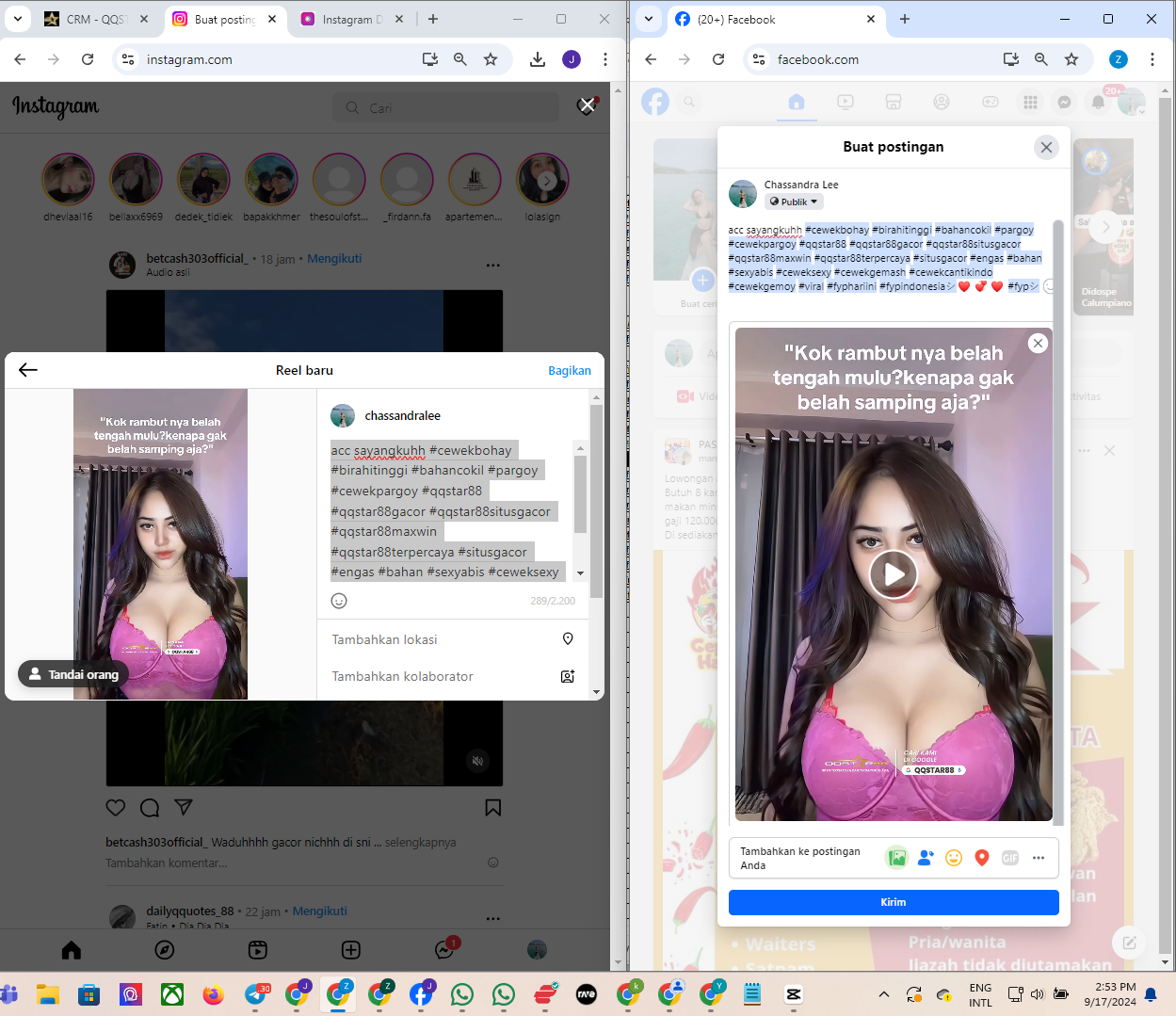The image size is (1176, 1016).
Task: Comment on the betcash303official_ post
Action: [x=150, y=807]
